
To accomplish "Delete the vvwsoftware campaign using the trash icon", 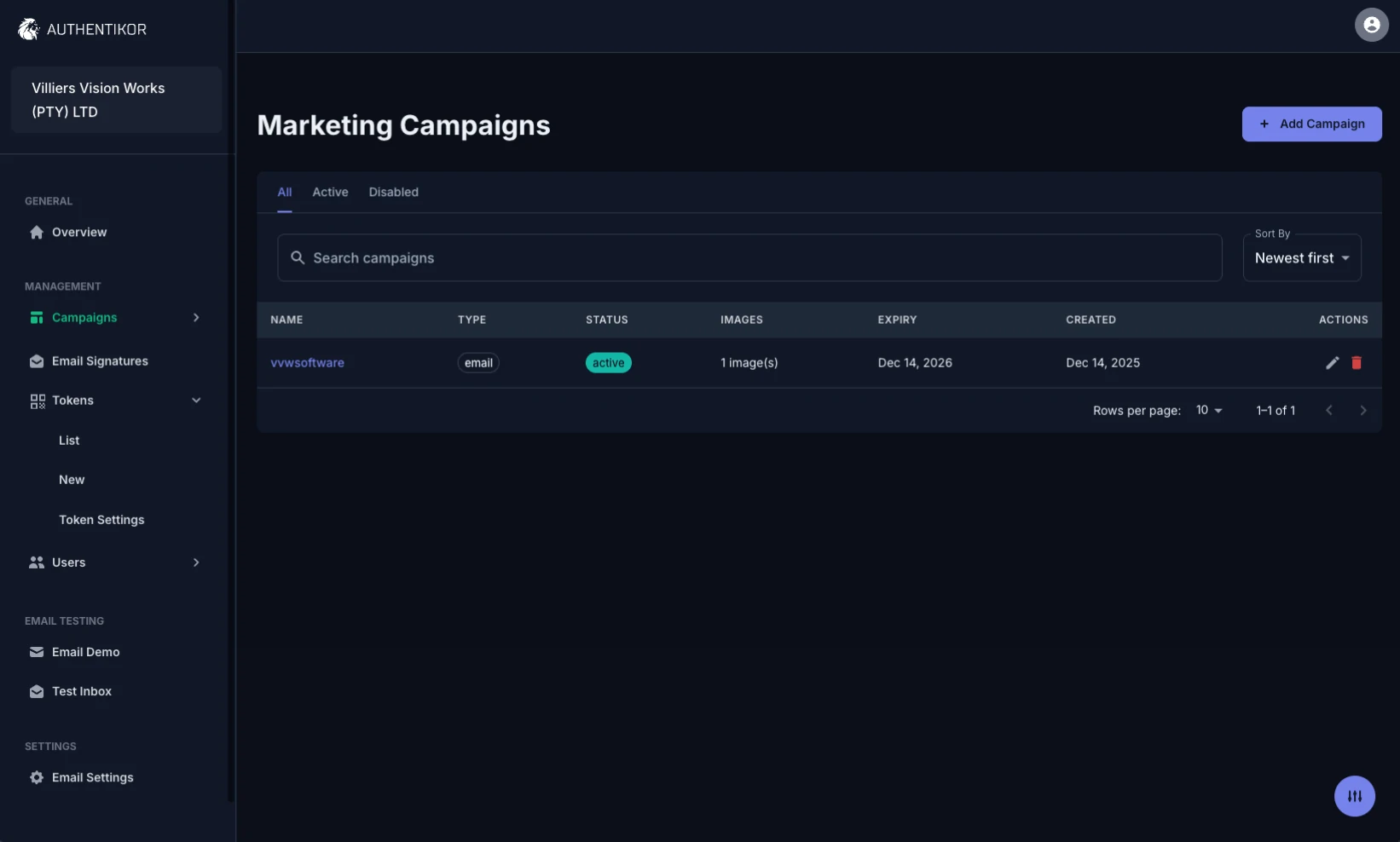I will pos(1357,362).
